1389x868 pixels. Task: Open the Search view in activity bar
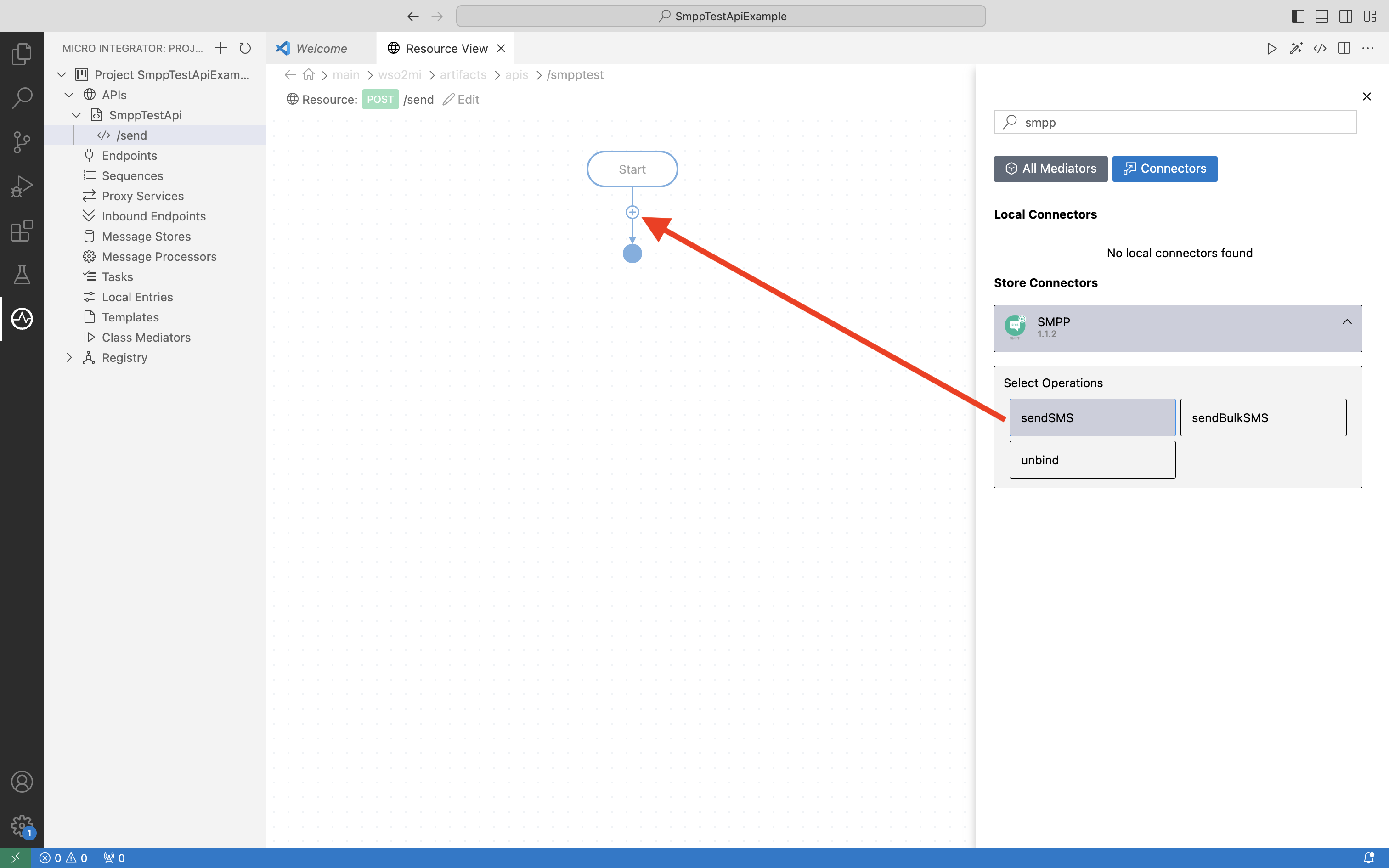[x=22, y=97]
